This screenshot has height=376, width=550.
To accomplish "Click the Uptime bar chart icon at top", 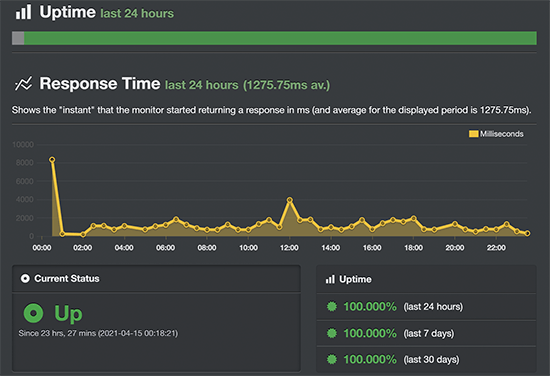I will (23, 12).
